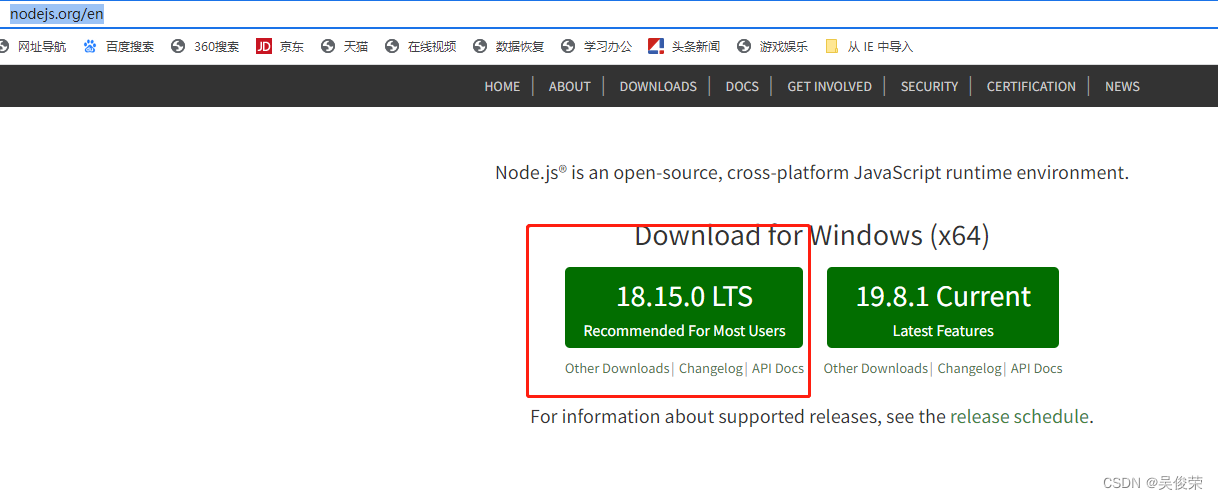Click the red JD icon in bookmarks bar

tap(264, 46)
